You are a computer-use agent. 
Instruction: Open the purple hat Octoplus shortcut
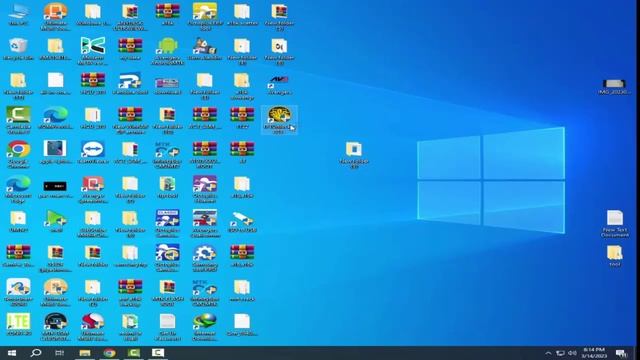pos(205,189)
